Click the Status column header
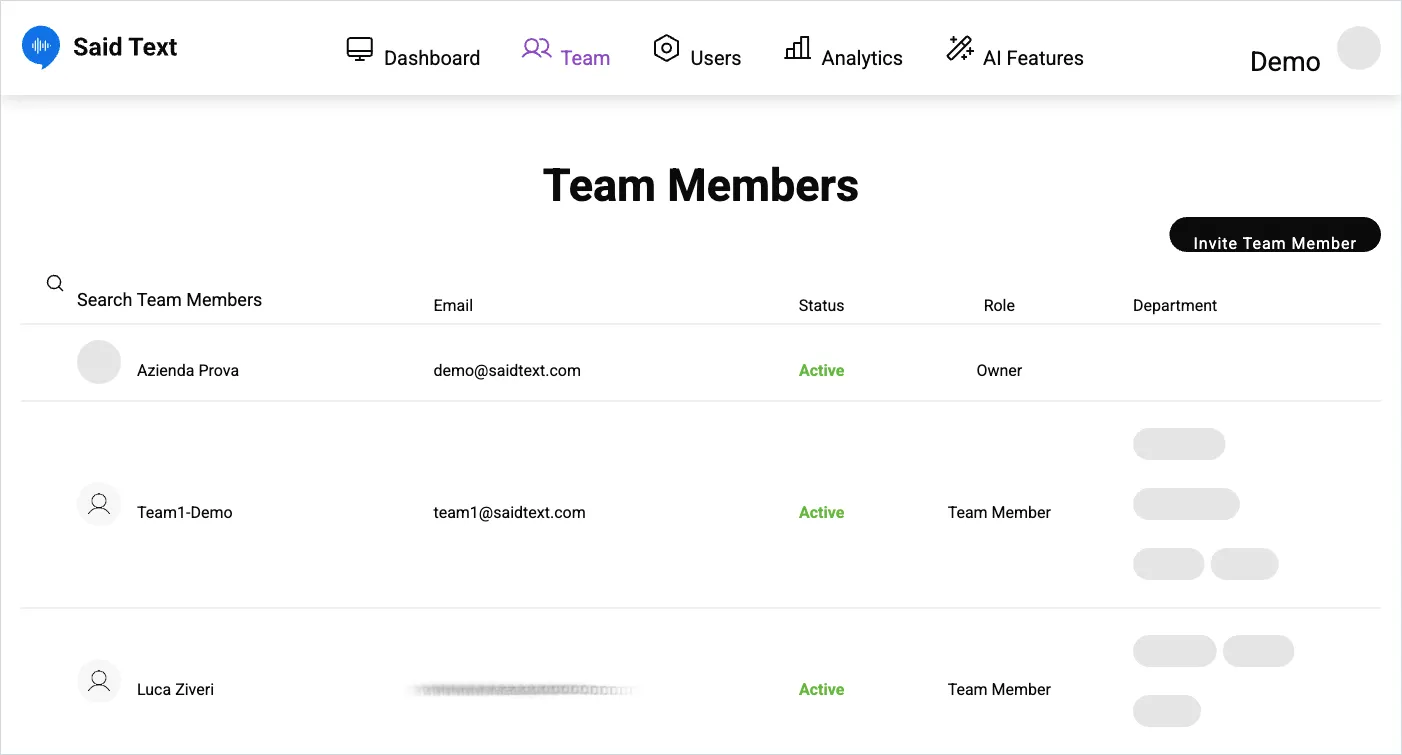The height and width of the screenshot is (755, 1402). (821, 306)
